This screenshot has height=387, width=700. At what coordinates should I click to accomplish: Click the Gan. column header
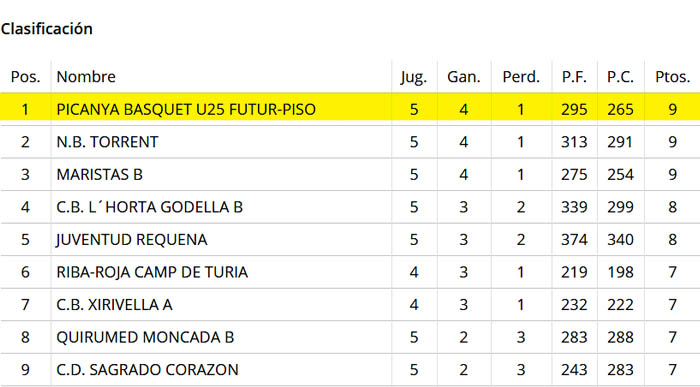pyautogui.click(x=464, y=77)
